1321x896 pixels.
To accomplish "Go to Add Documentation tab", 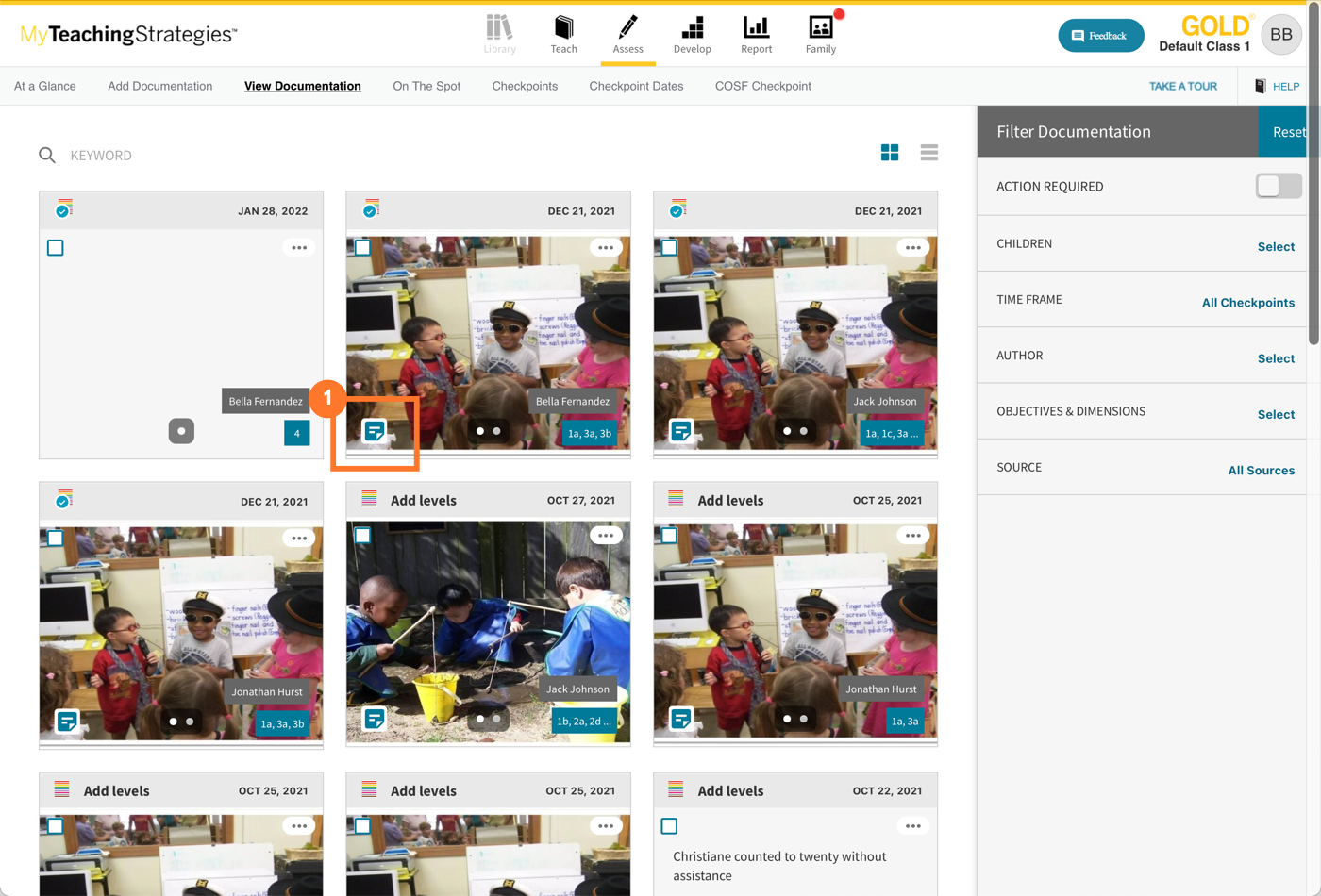I will [x=159, y=86].
